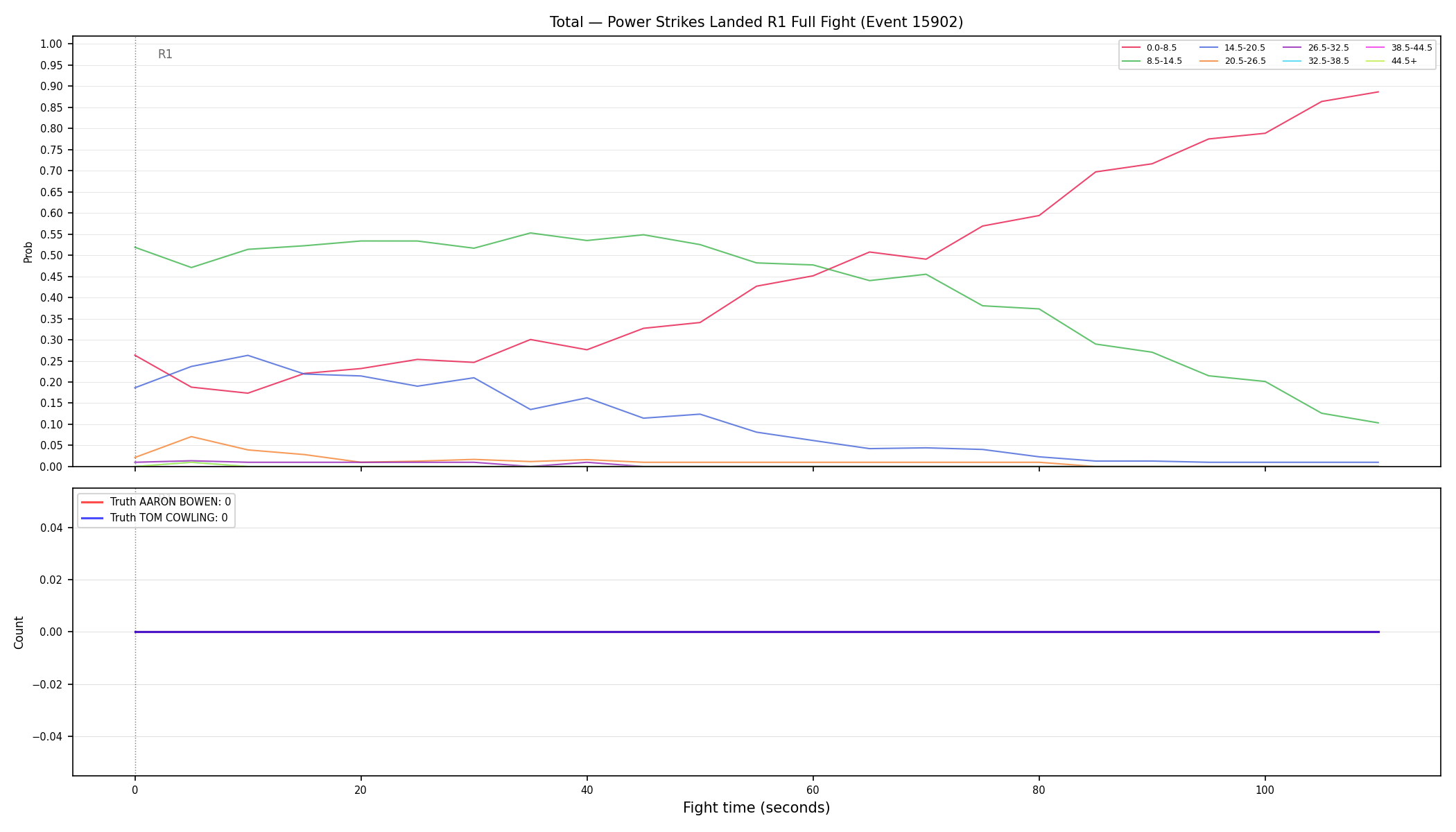Click the 1.00 tick on the Prob axis
1456x832 pixels.
tap(51, 44)
